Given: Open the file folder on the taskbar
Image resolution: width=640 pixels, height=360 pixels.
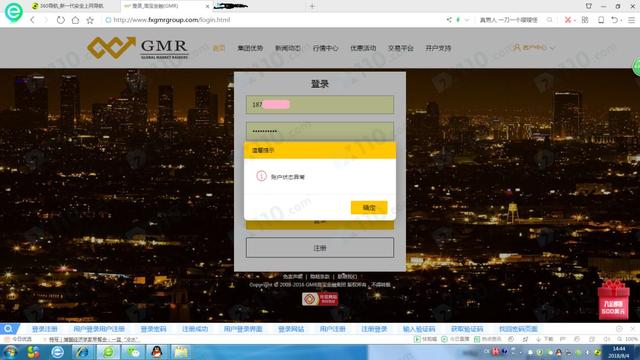Looking at the screenshot, I should pyautogui.click(x=181, y=352).
